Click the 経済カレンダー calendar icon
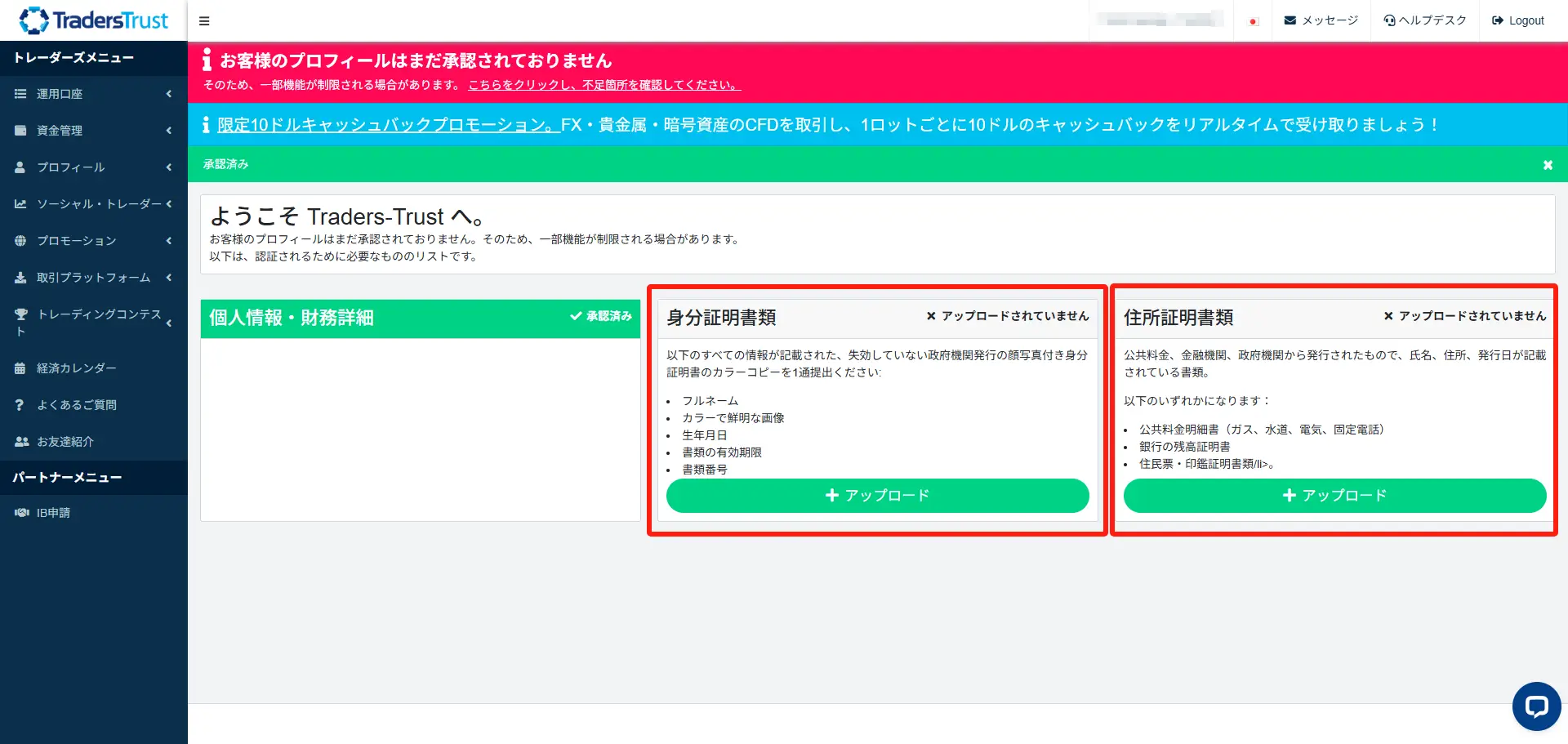This screenshot has height=744, width=1568. pos(20,368)
